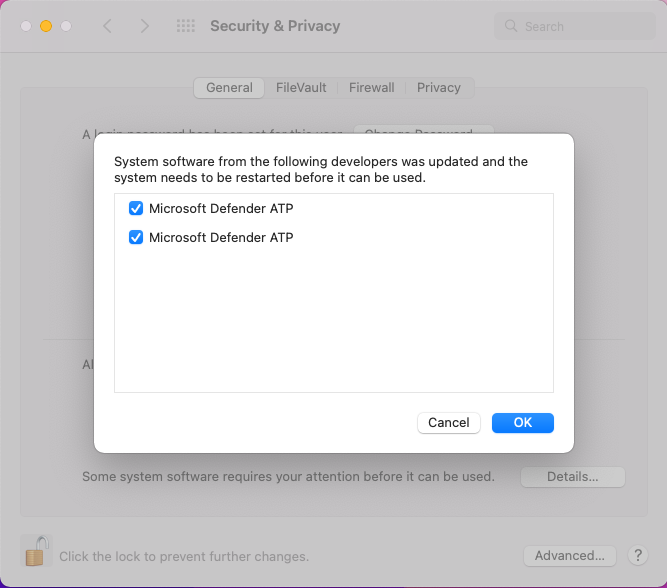Viewport: 667px width, 588px height.
Task: Confirm the dialog with OK
Action: pyautogui.click(x=523, y=423)
